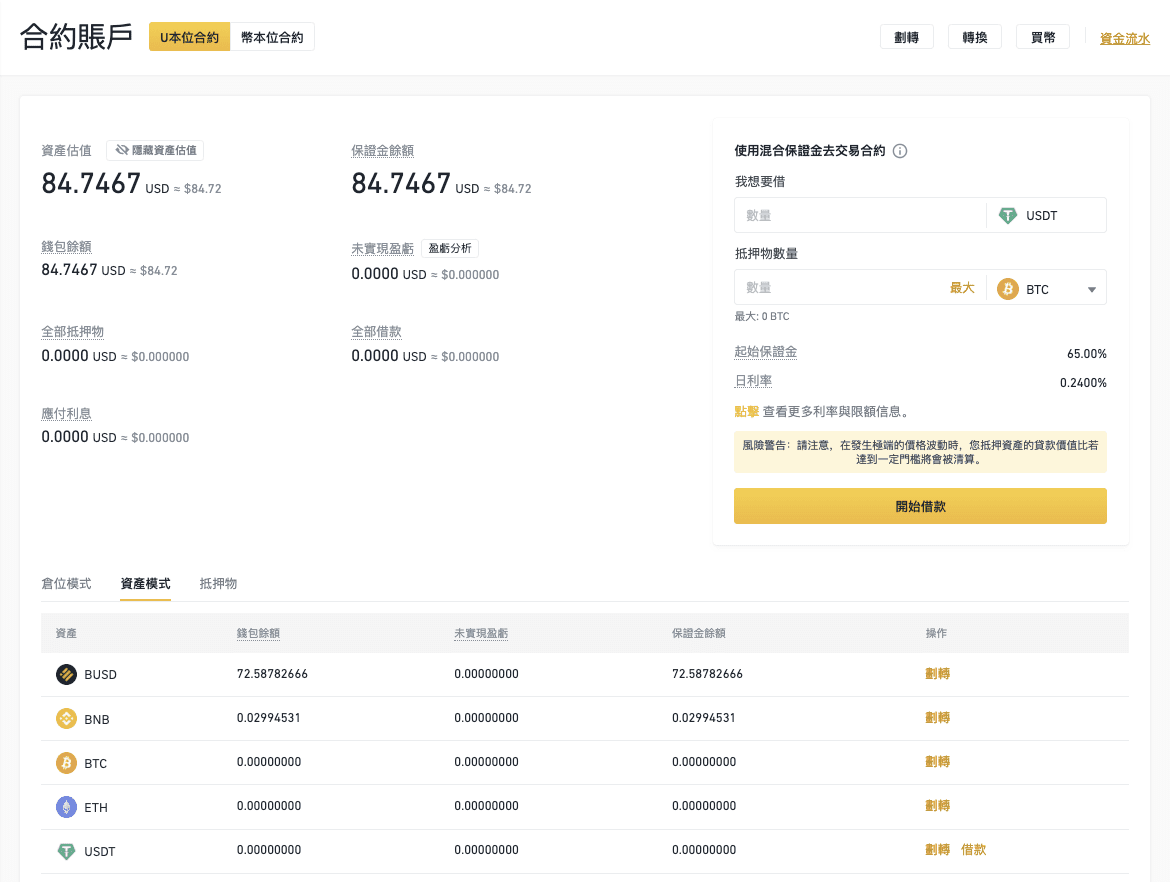This screenshot has width=1170, height=882.
Task: Click 最大 to fill max collateral
Action: pos(962,288)
